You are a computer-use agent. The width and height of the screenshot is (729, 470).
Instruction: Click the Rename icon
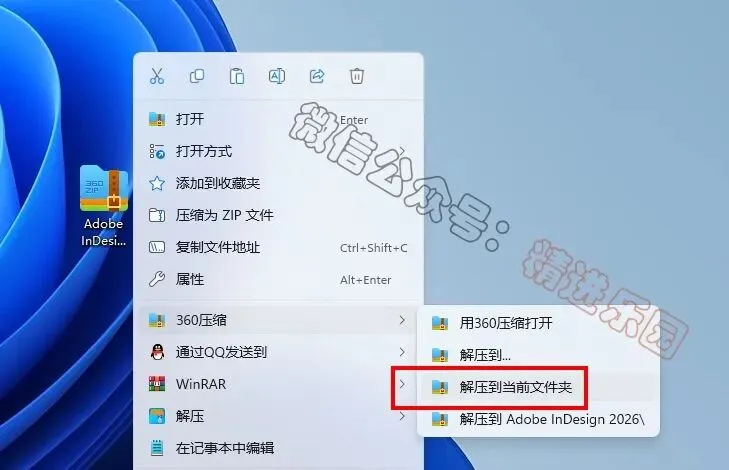[x=277, y=76]
